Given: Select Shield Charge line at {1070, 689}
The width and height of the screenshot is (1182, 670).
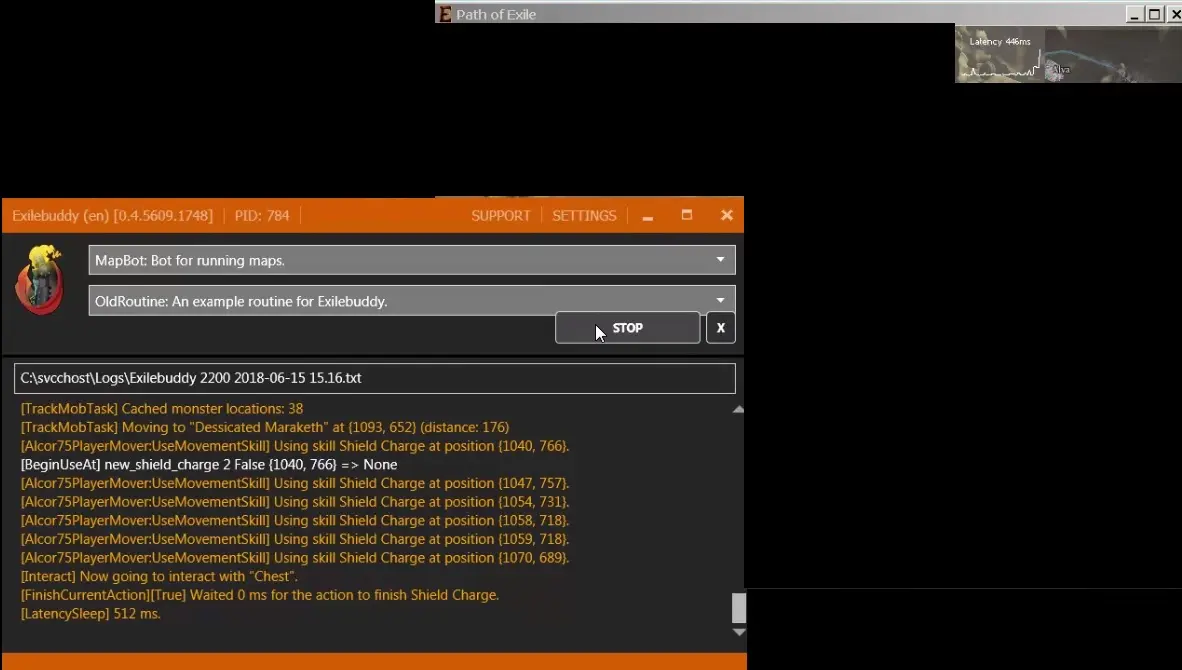Looking at the screenshot, I should point(295,558).
